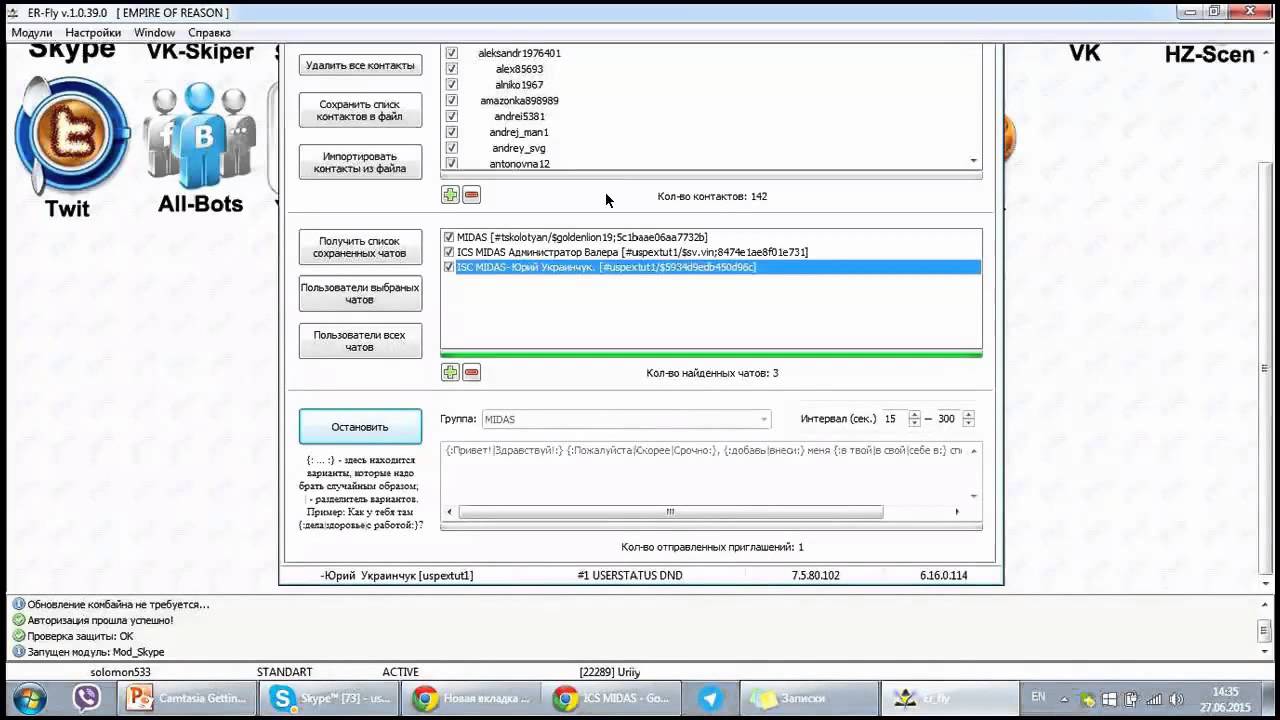
Task: Open the 'Группа' MIDAS dropdown
Action: 626,419
